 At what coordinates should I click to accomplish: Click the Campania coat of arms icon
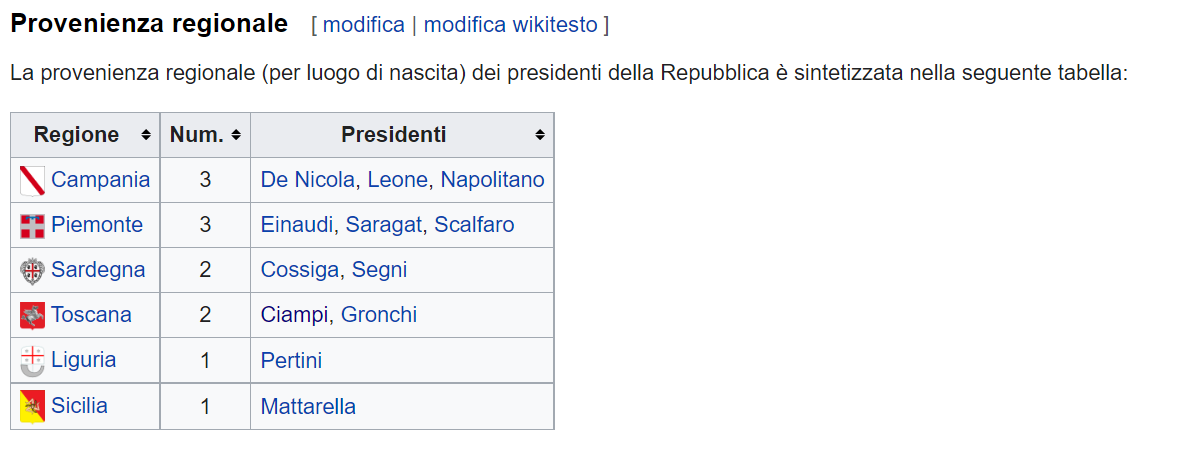coord(32,180)
